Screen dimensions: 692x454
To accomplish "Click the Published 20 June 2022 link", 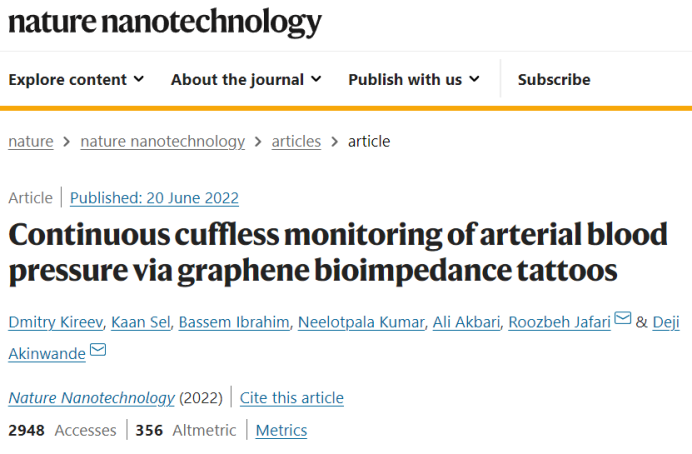I will [x=154, y=198].
